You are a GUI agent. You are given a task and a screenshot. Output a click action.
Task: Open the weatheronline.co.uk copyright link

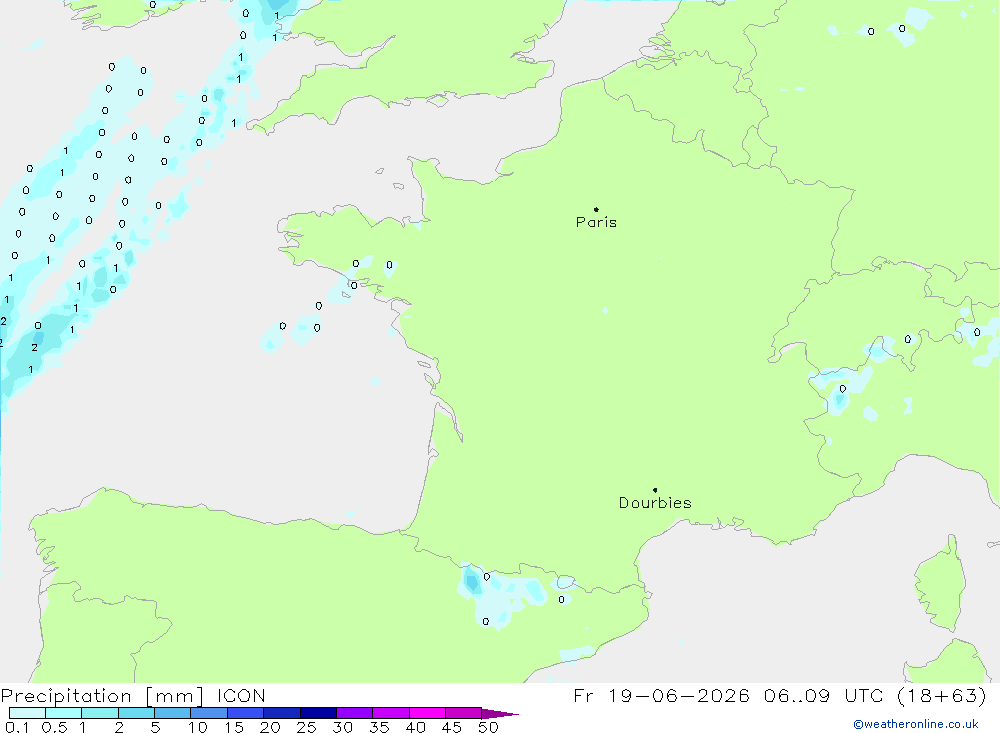tap(916, 724)
